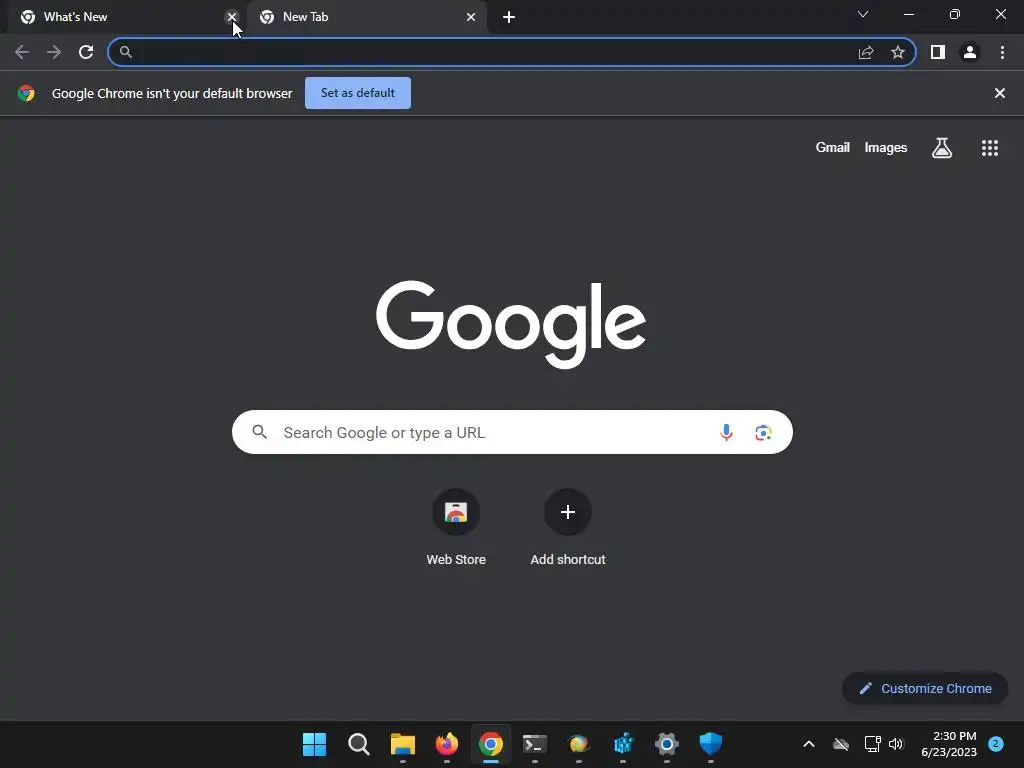
Task: Click Customize Chrome
Action: click(925, 688)
